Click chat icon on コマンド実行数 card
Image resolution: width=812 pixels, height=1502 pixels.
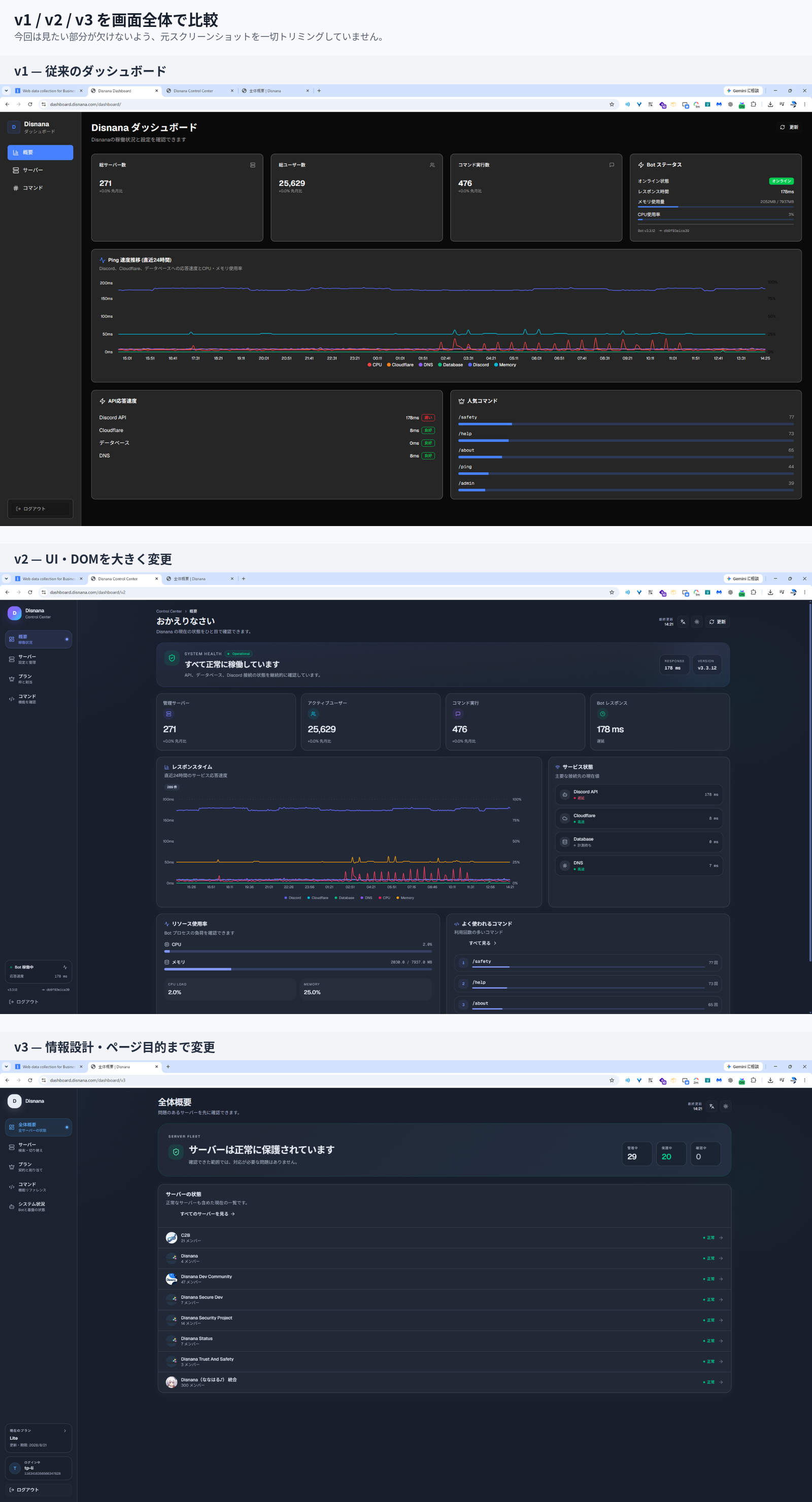612,165
